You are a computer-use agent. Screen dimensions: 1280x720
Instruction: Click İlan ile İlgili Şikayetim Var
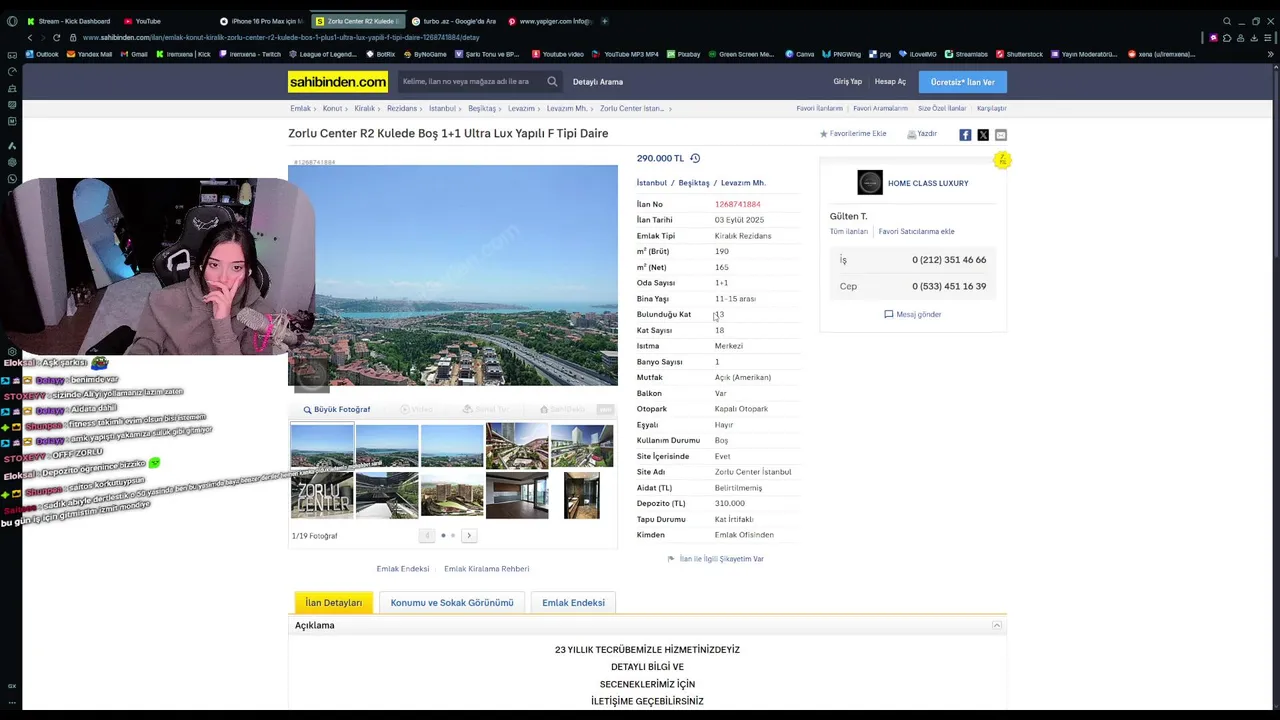tap(722, 559)
